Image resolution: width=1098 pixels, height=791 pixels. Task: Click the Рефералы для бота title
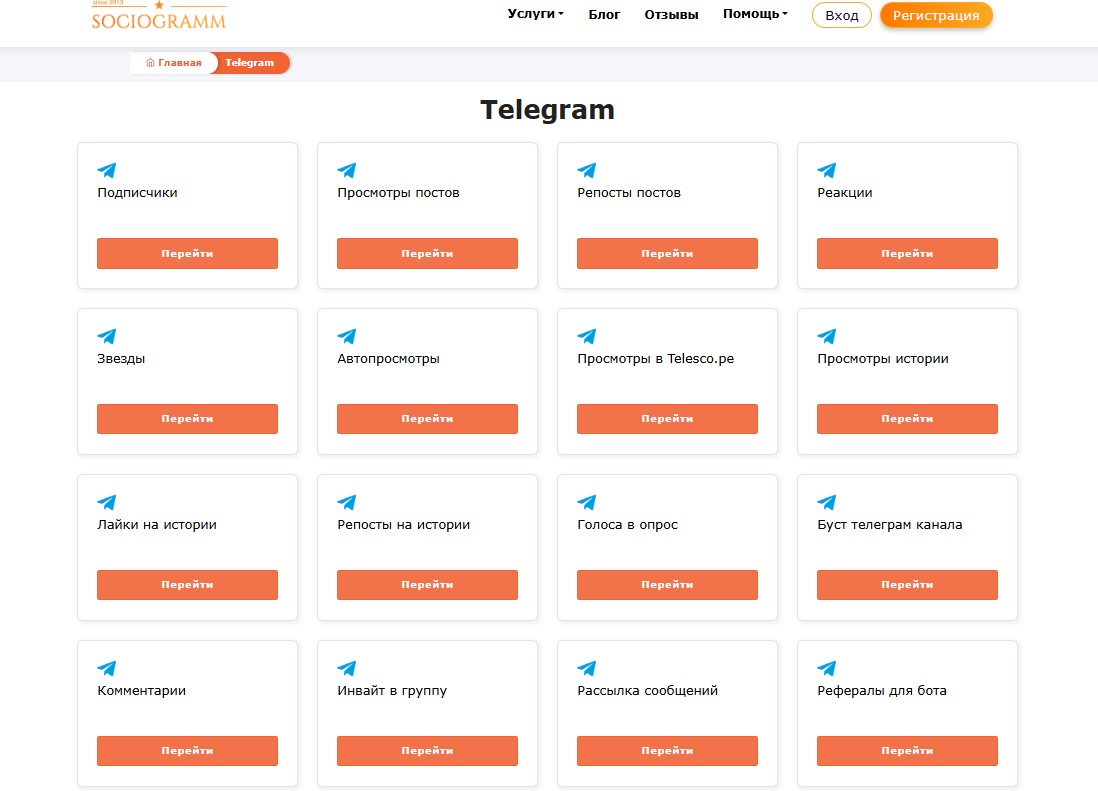tap(882, 690)
